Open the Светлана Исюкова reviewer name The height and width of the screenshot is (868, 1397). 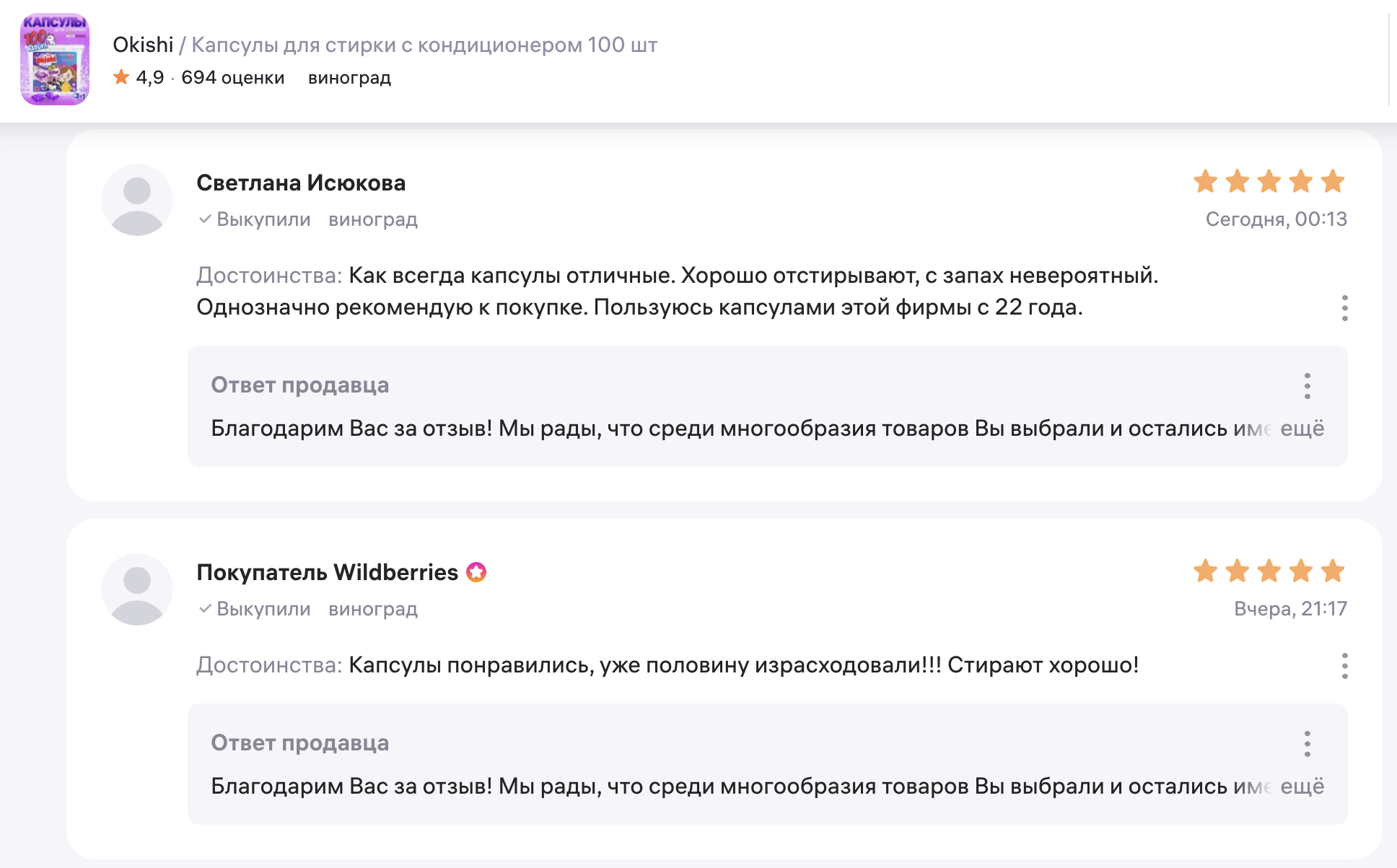[301, 183]
